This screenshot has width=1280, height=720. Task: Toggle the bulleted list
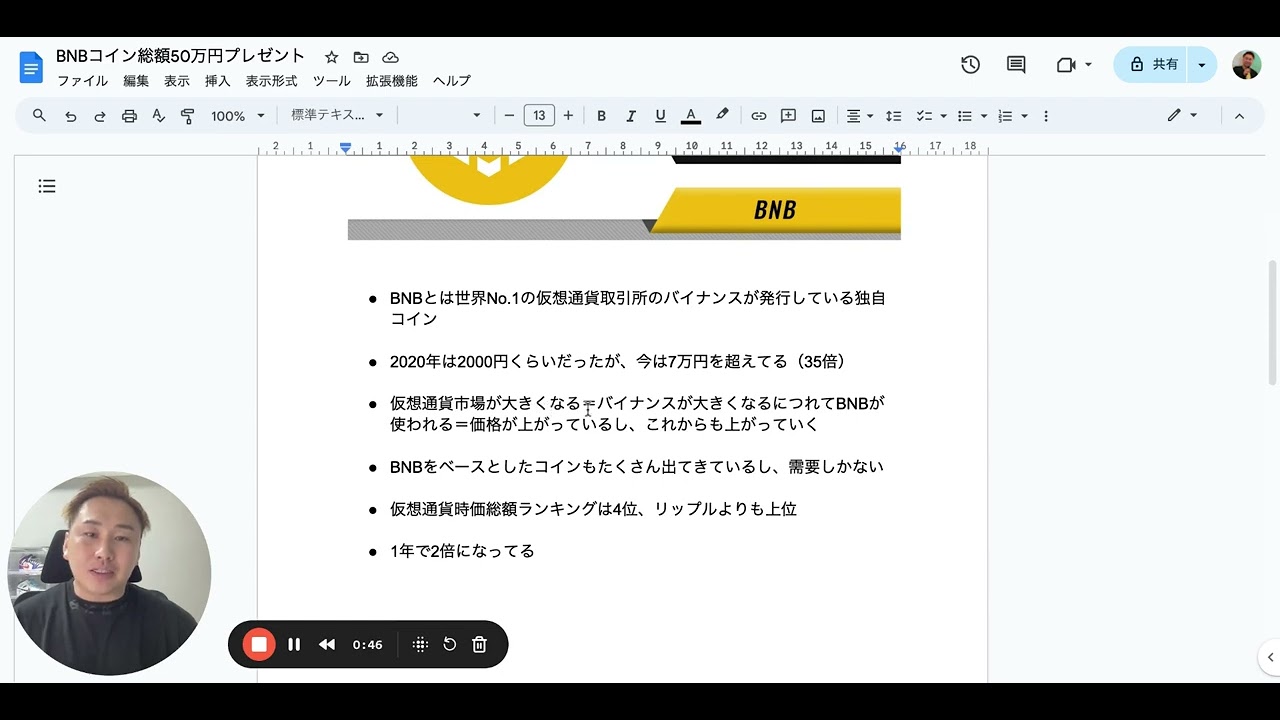965,116
